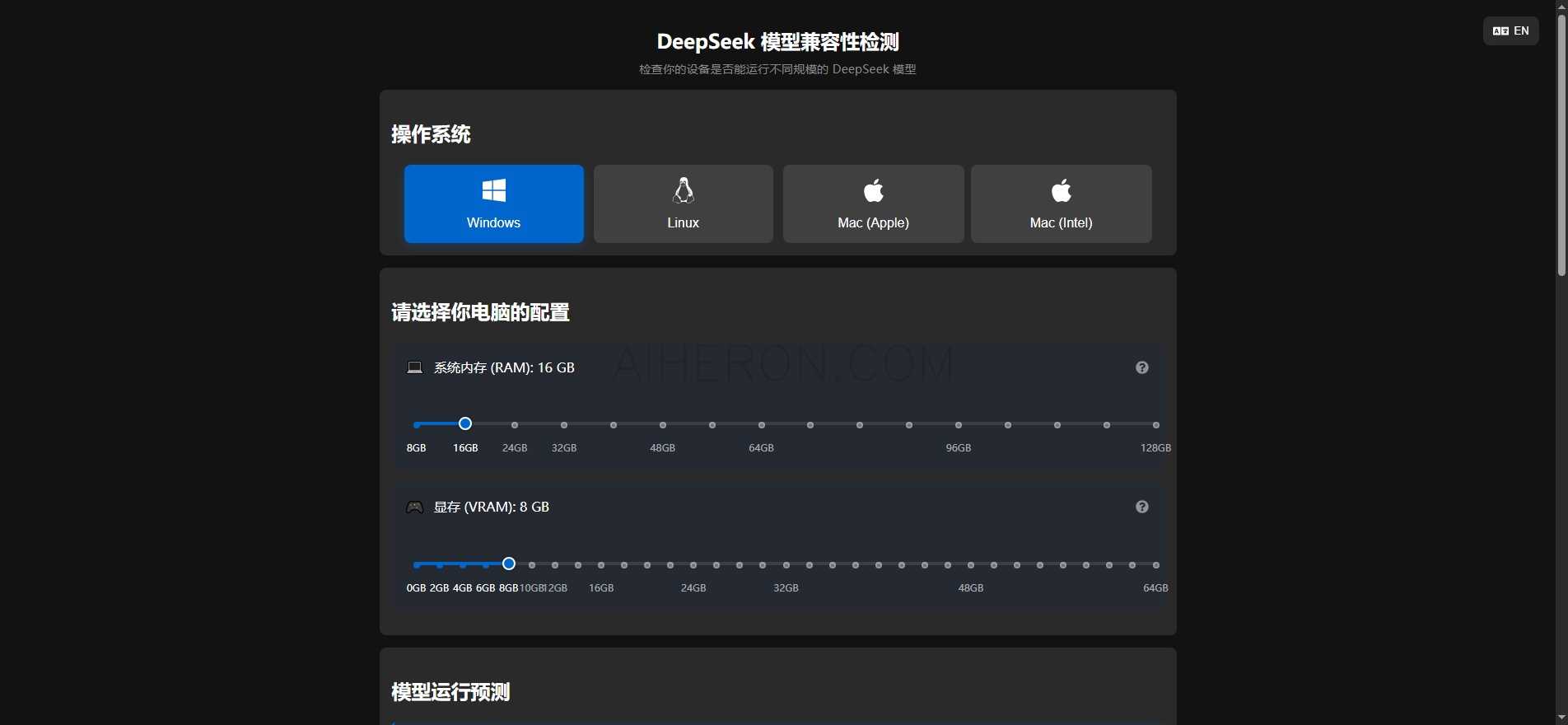The image size is (1568, 725).
Task: Click the VRAM slider handle at 8GB
Action: pos(509,564)
